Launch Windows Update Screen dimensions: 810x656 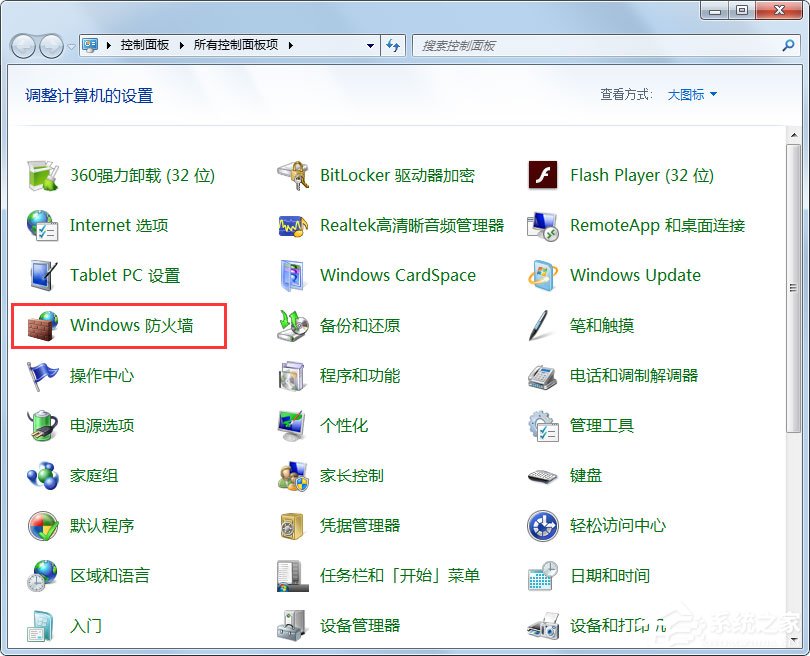pyautogui.click(x=634, y=275)
